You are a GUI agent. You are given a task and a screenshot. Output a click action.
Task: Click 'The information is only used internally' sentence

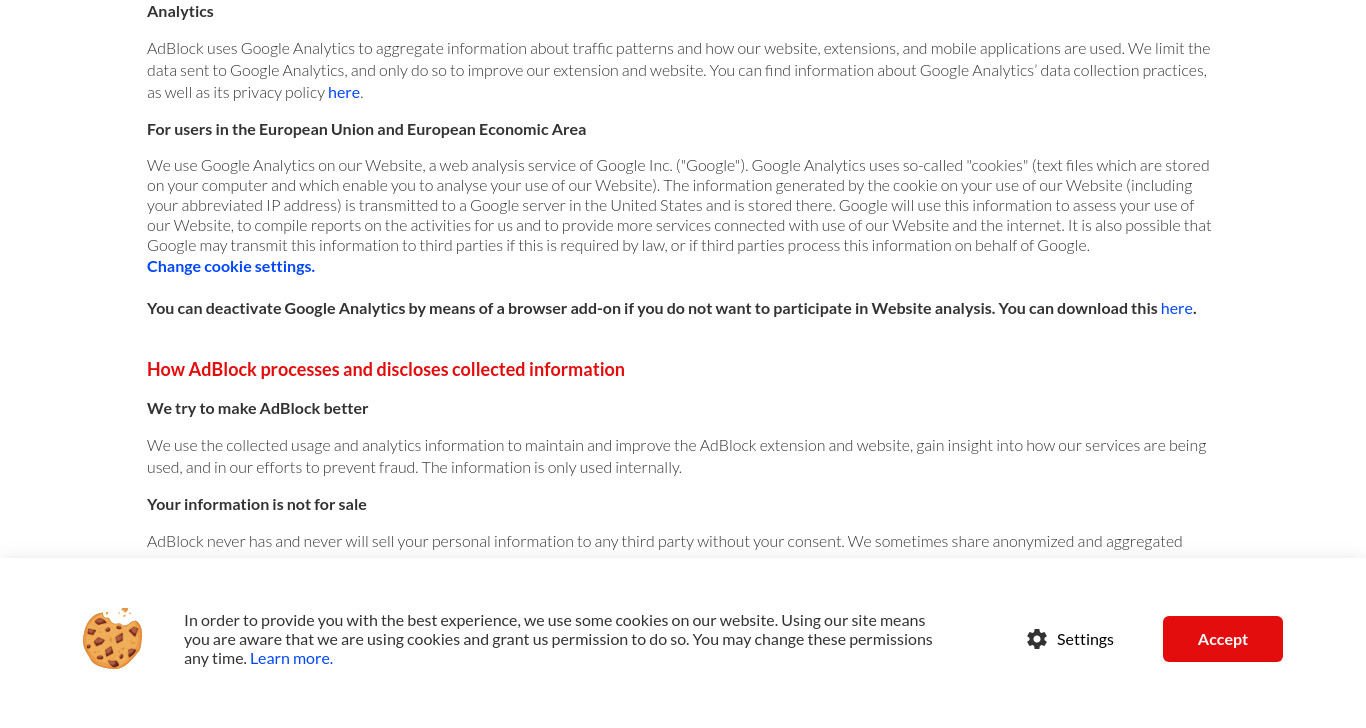[553, 467]
